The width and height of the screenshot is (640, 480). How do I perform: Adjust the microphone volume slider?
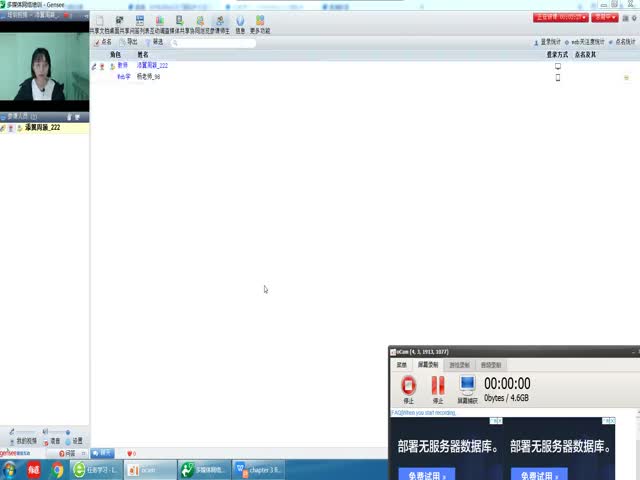(24, 431)
